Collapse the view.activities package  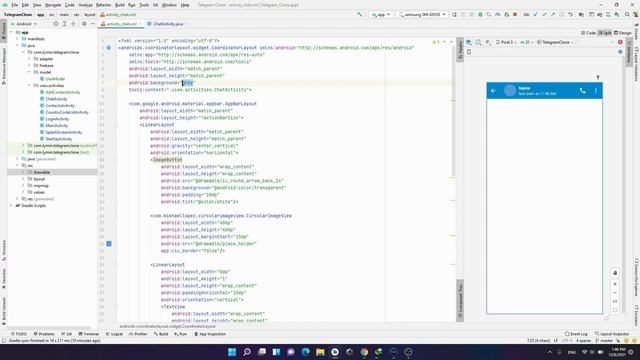(x=30, y=85)
